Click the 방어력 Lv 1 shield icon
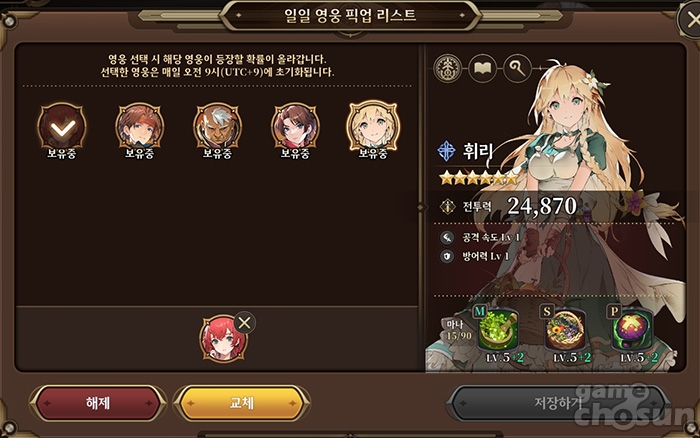700x438 pixels. [x=447, y=256]
